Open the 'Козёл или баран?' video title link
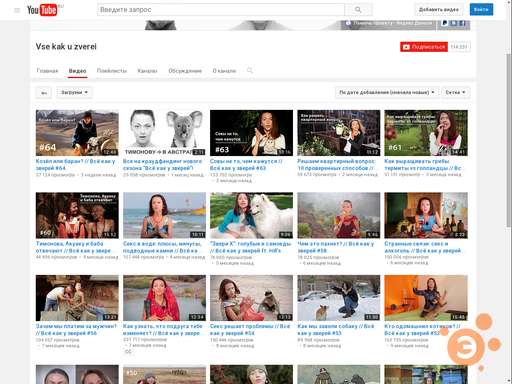The width and height of the screenshot is (512, 384). pyautogui.click(x=75, y=164)
